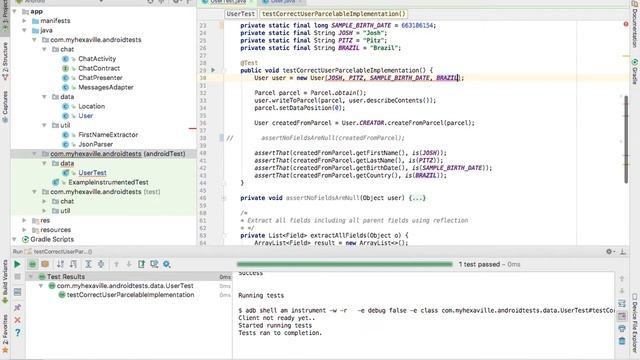Open the Device File Explorer side tab
Image resolution: width=640 pixels, height=360 pixels.
(635, 322)
